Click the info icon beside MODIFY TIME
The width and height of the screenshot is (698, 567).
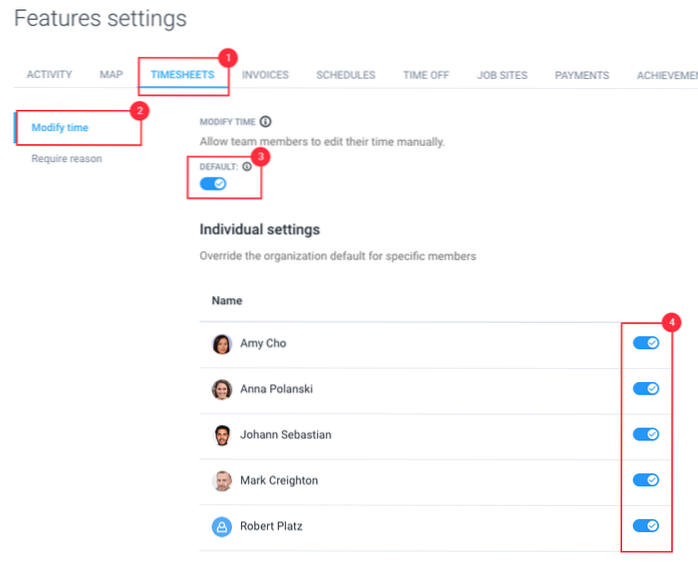265,122
